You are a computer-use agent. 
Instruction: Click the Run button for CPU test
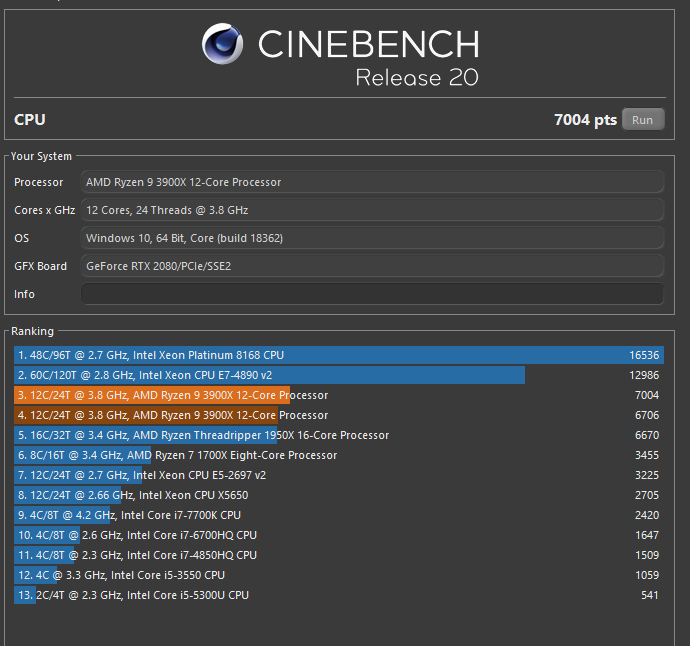click(642, 120)
